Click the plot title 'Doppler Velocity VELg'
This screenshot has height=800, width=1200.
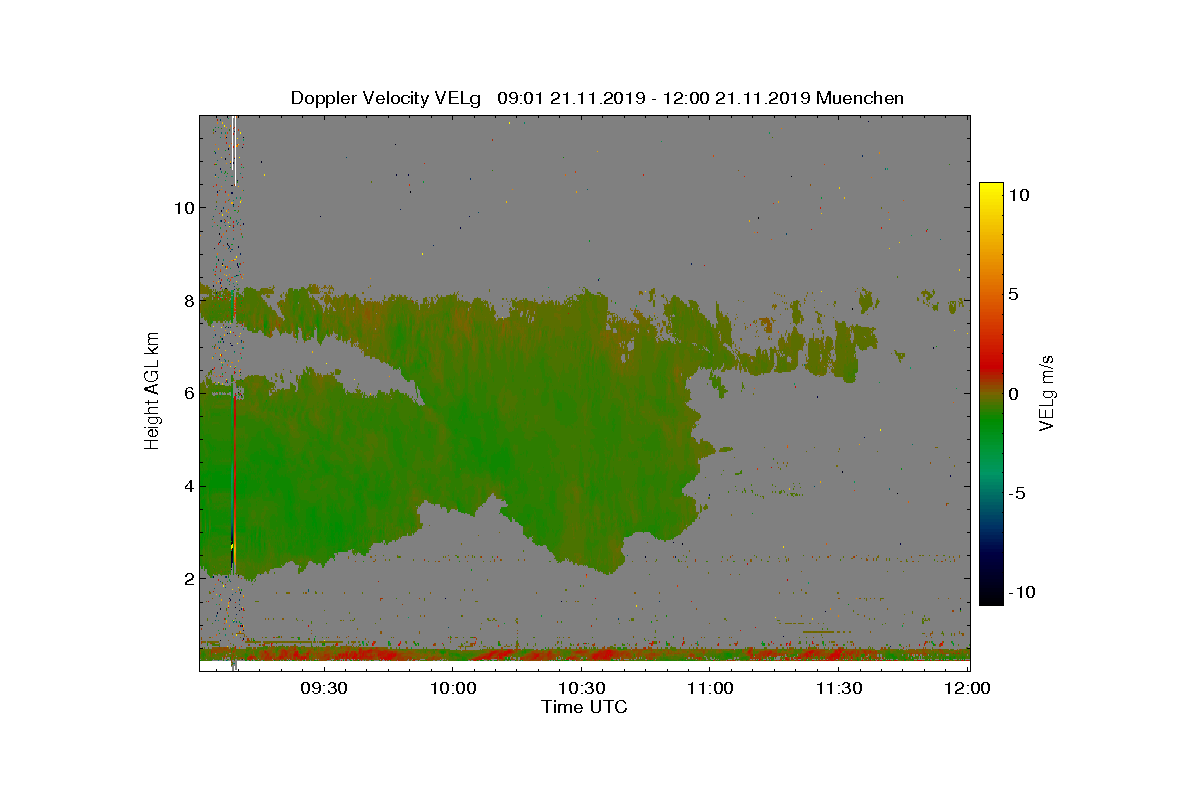click(386, 98)
